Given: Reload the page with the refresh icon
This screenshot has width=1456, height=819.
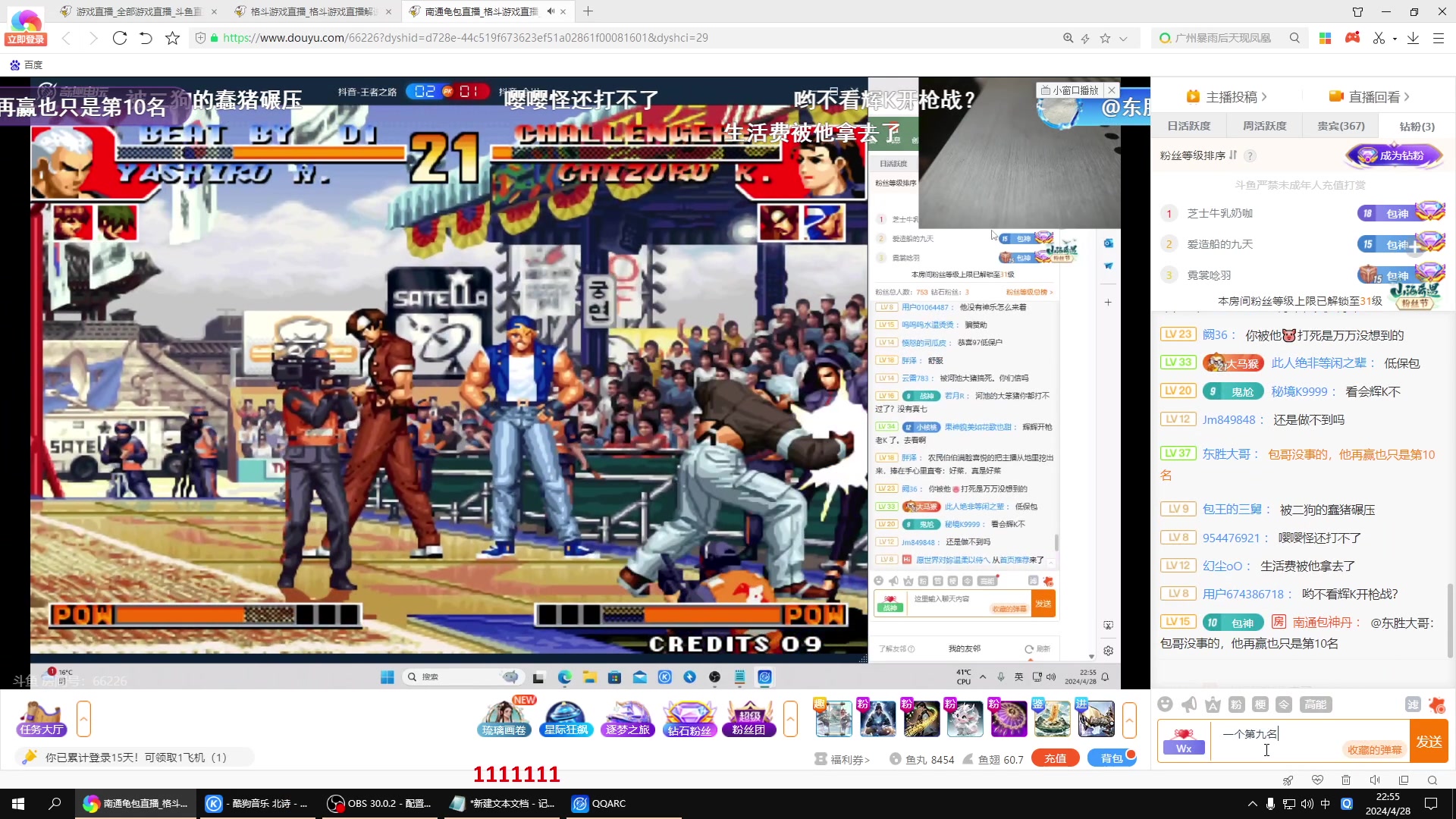Looking at the screenshot, I should coord(120,38).
